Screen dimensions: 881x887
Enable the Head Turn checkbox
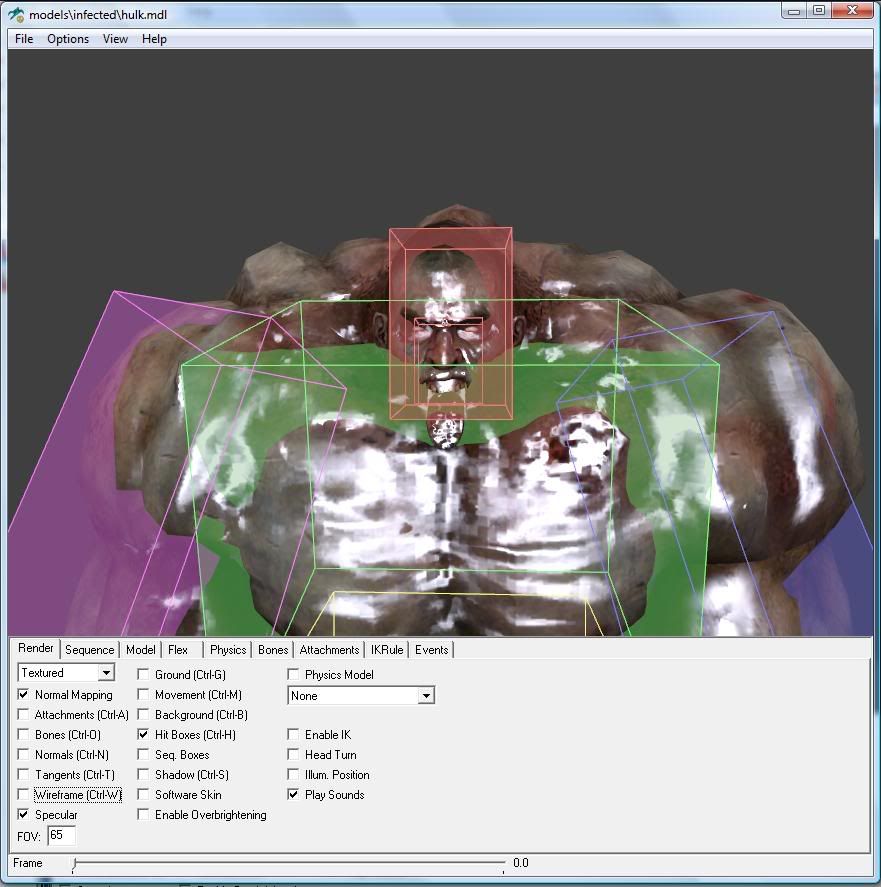point(293,755)
